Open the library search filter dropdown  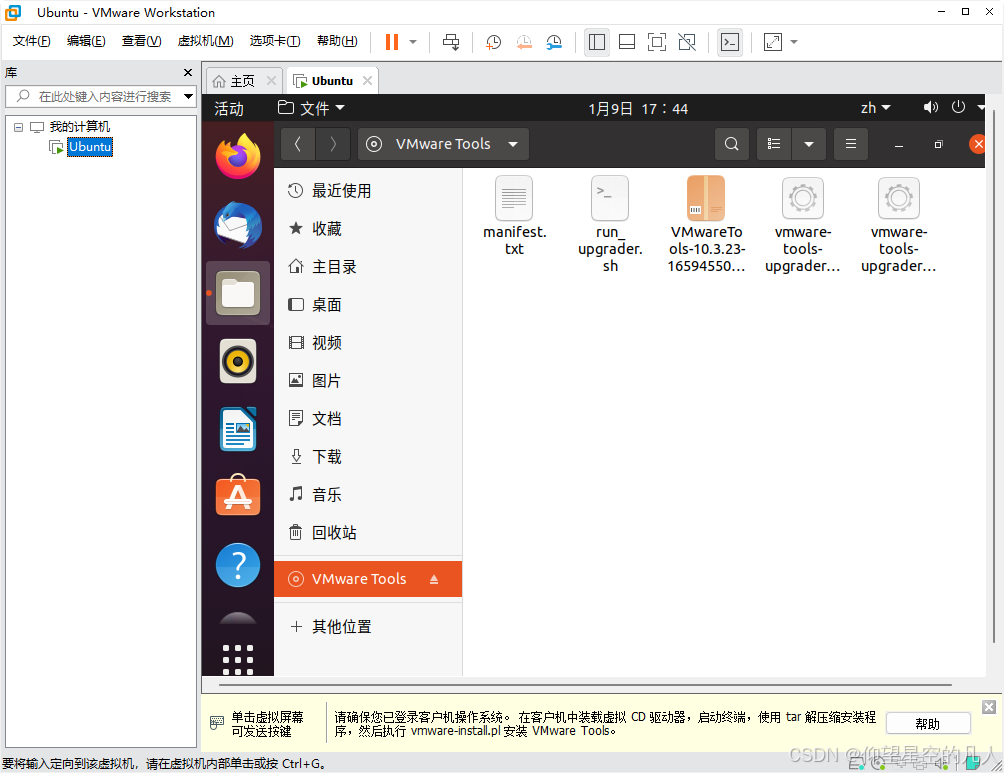[x=188, y=97]
